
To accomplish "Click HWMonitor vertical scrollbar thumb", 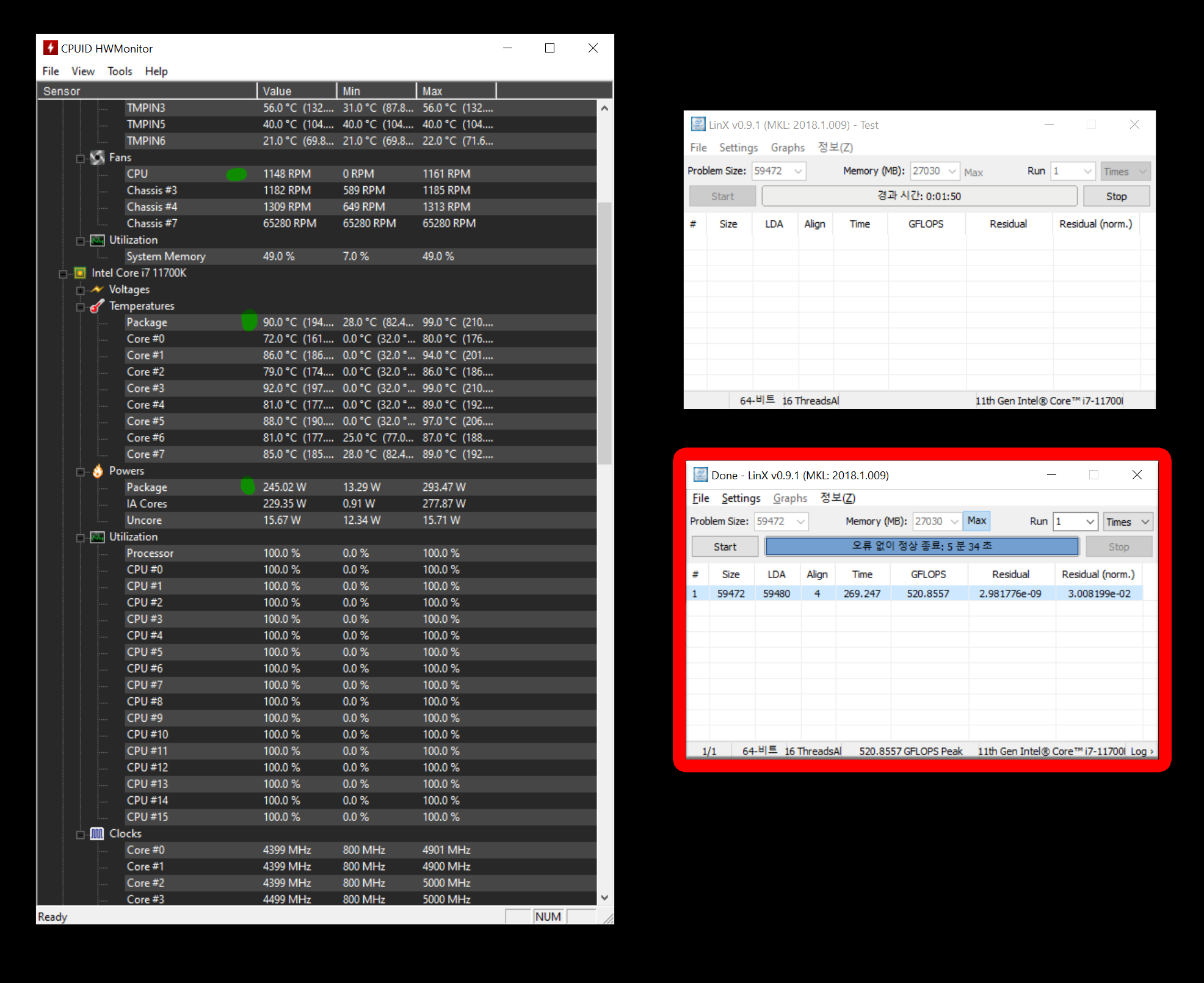I will click(x=604, y=333).
